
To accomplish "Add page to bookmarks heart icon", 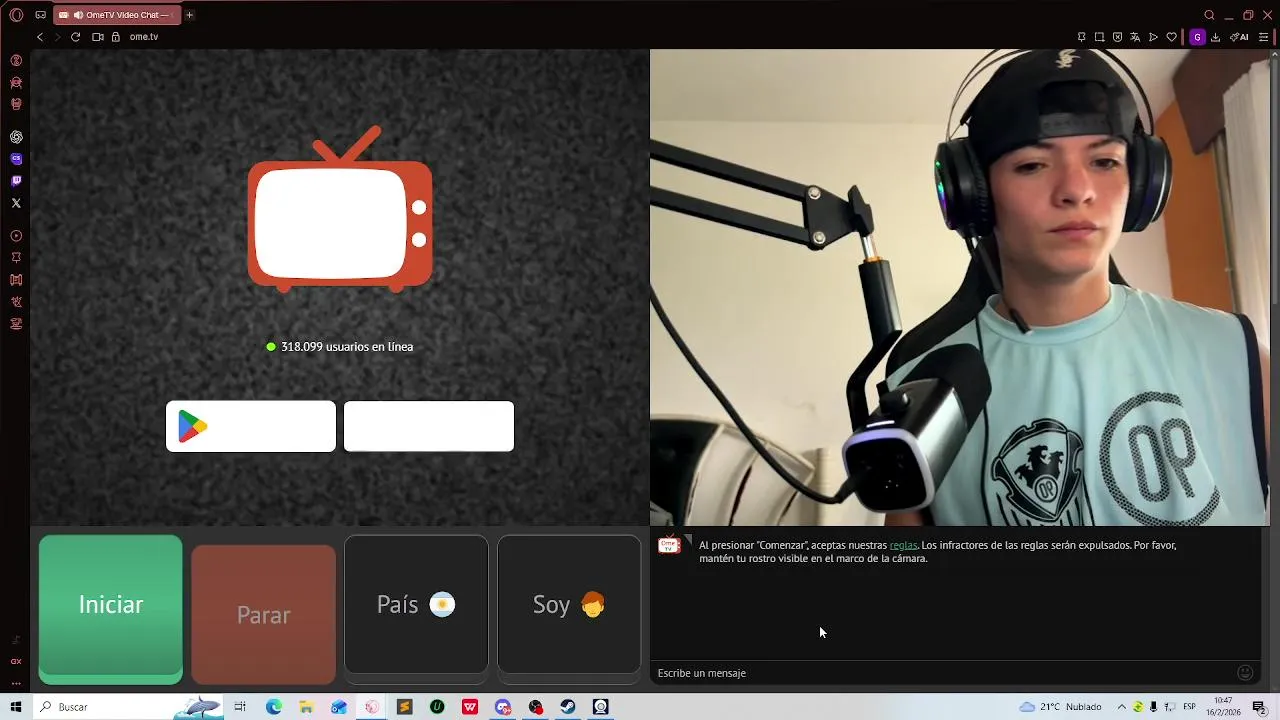I will pos(1172,37).
